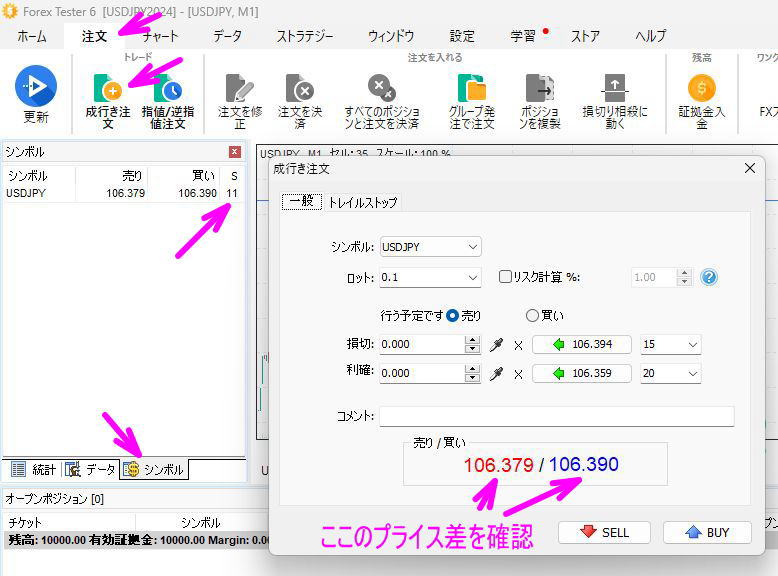Select the USDJPY row in symbol list
The image size is (778, 576).
(x=123, y=193)
